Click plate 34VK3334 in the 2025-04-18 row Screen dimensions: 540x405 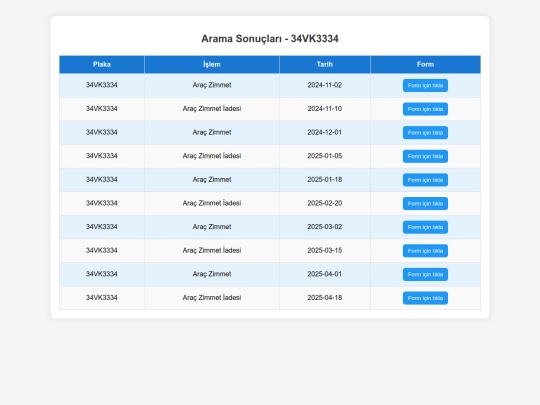[x=102, y=298]
